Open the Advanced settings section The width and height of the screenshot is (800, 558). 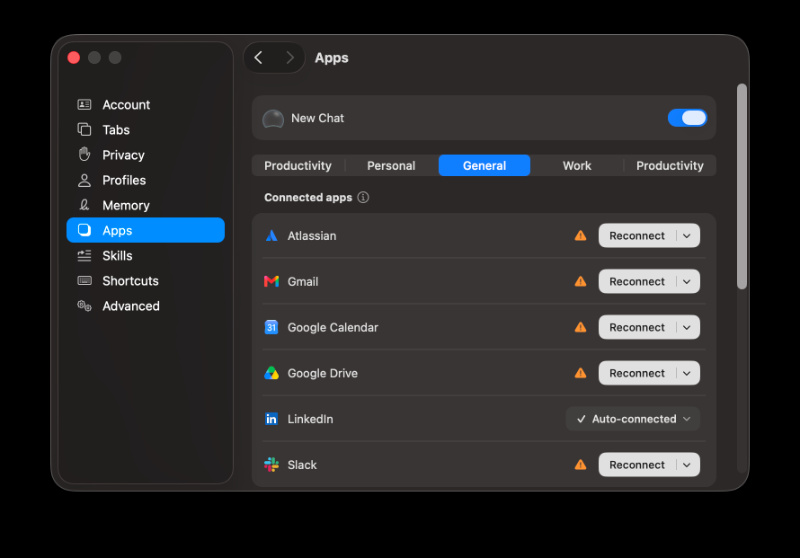145,306
